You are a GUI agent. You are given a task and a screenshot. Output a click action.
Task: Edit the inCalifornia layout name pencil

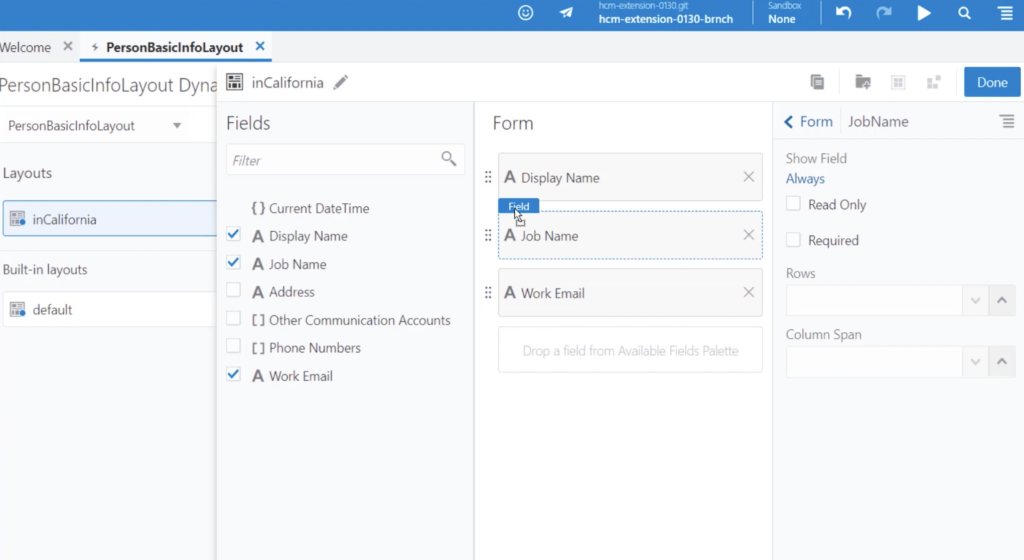click(x=340, y=83)
